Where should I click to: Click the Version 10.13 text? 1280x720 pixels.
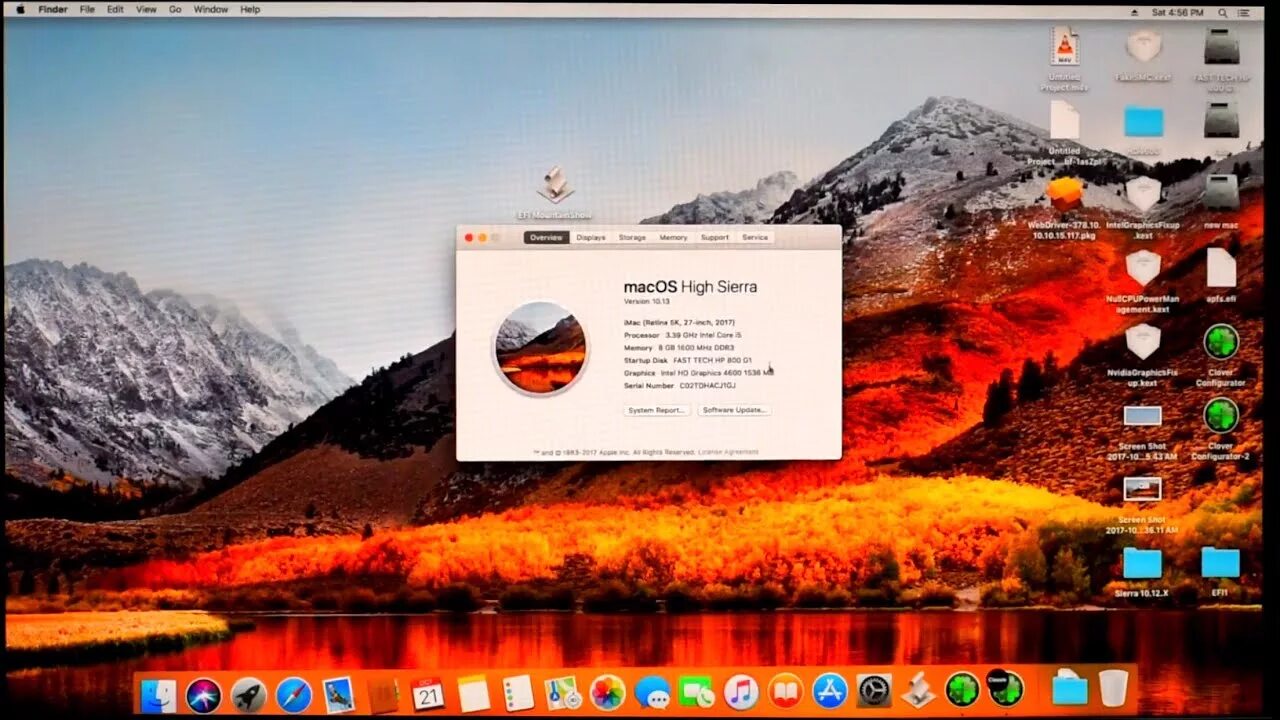tap(645, 301)
